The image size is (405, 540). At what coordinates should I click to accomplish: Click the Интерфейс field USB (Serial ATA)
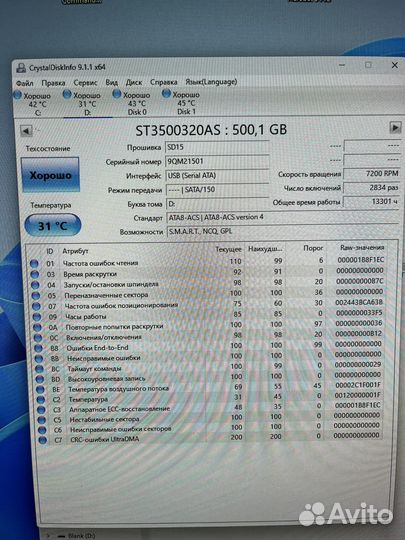(x=217, y=176)
